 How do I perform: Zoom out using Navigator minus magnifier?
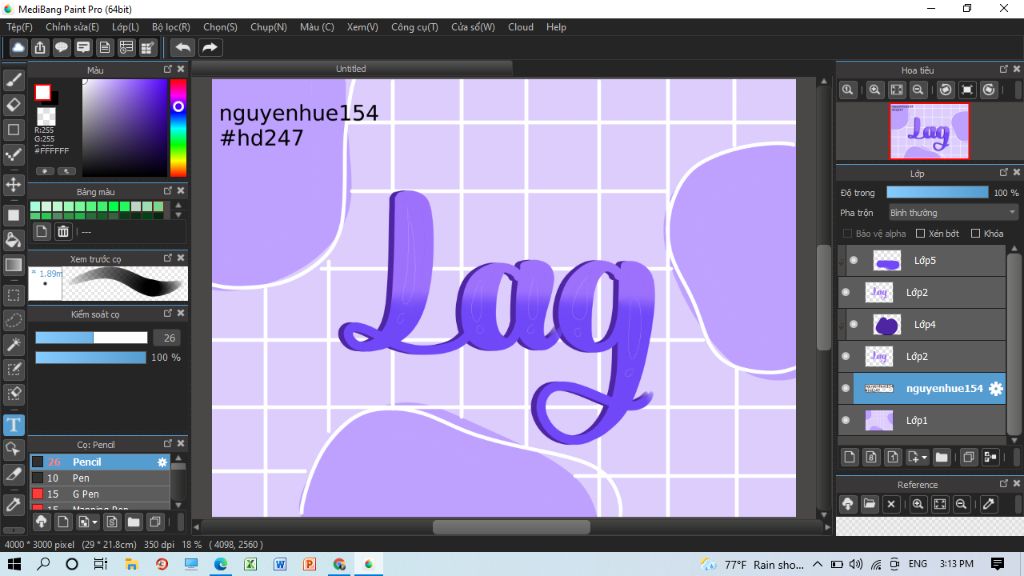point(918,90)
